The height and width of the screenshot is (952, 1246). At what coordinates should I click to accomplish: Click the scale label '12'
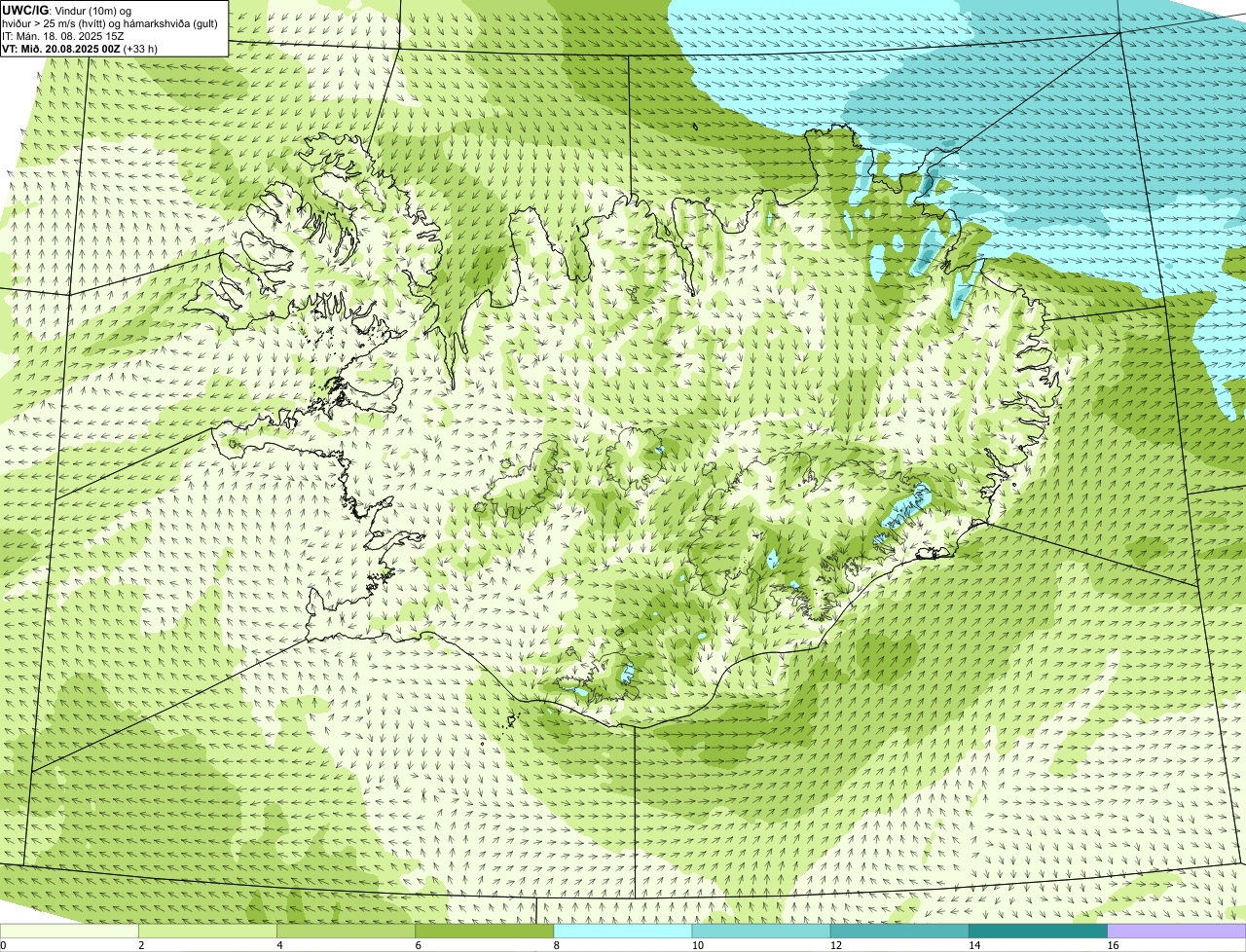click(835, 945)
